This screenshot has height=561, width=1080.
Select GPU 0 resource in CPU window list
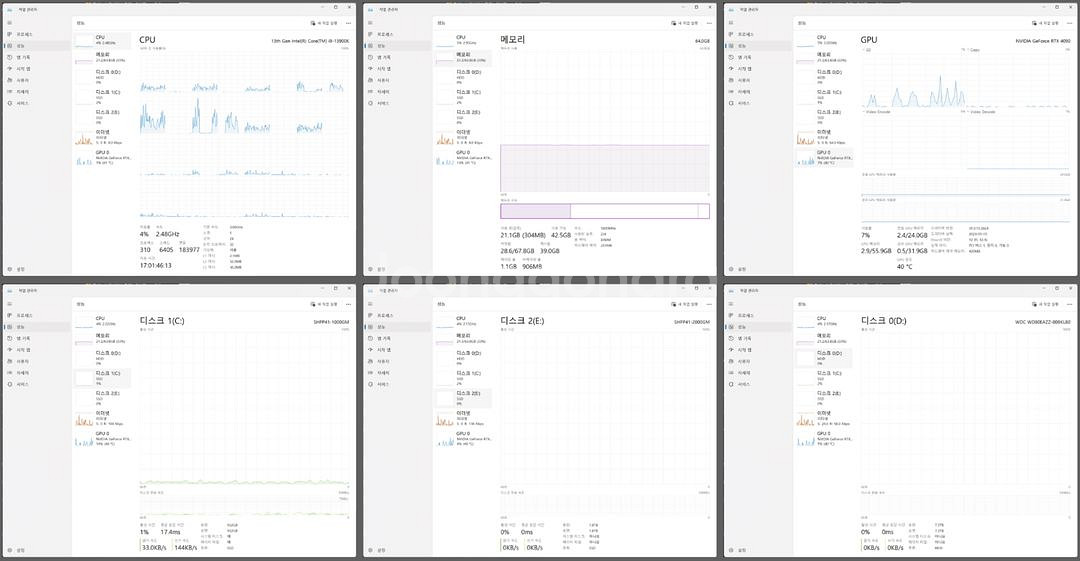click(x=102, y=158)
